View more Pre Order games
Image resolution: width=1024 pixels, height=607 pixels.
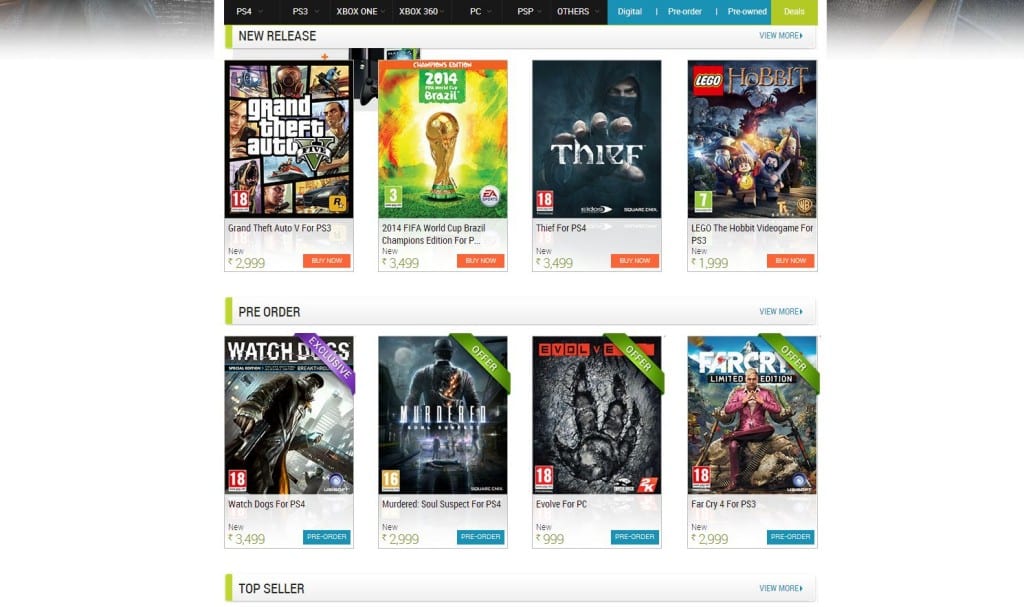click(x=780, y=312)
